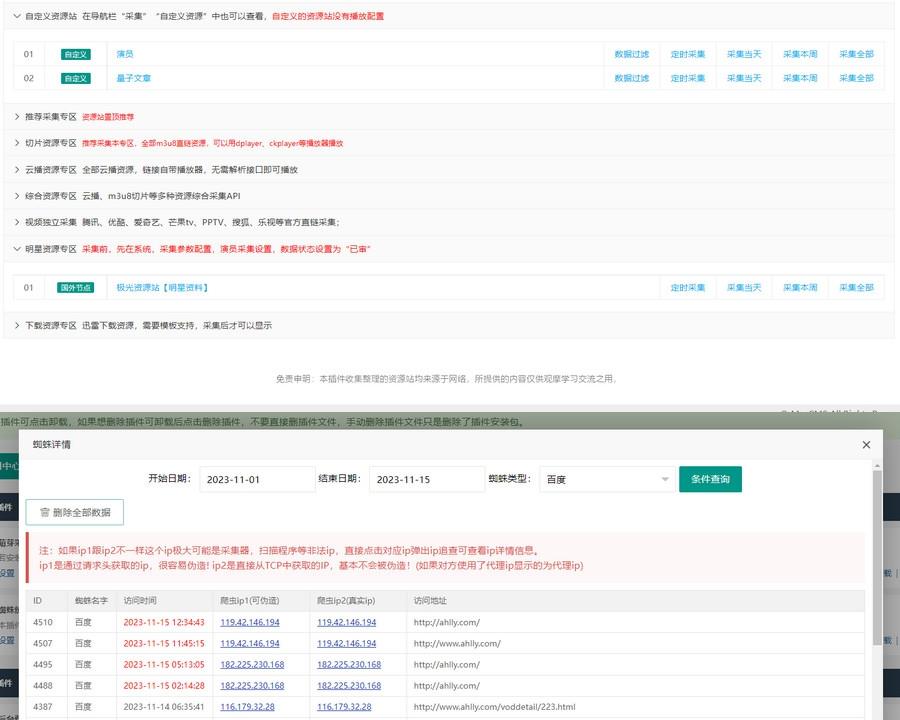Click 数据过滤 for 量子文章 row
Viewport: 900px width, 720px height.
click(x=631, y=78)
